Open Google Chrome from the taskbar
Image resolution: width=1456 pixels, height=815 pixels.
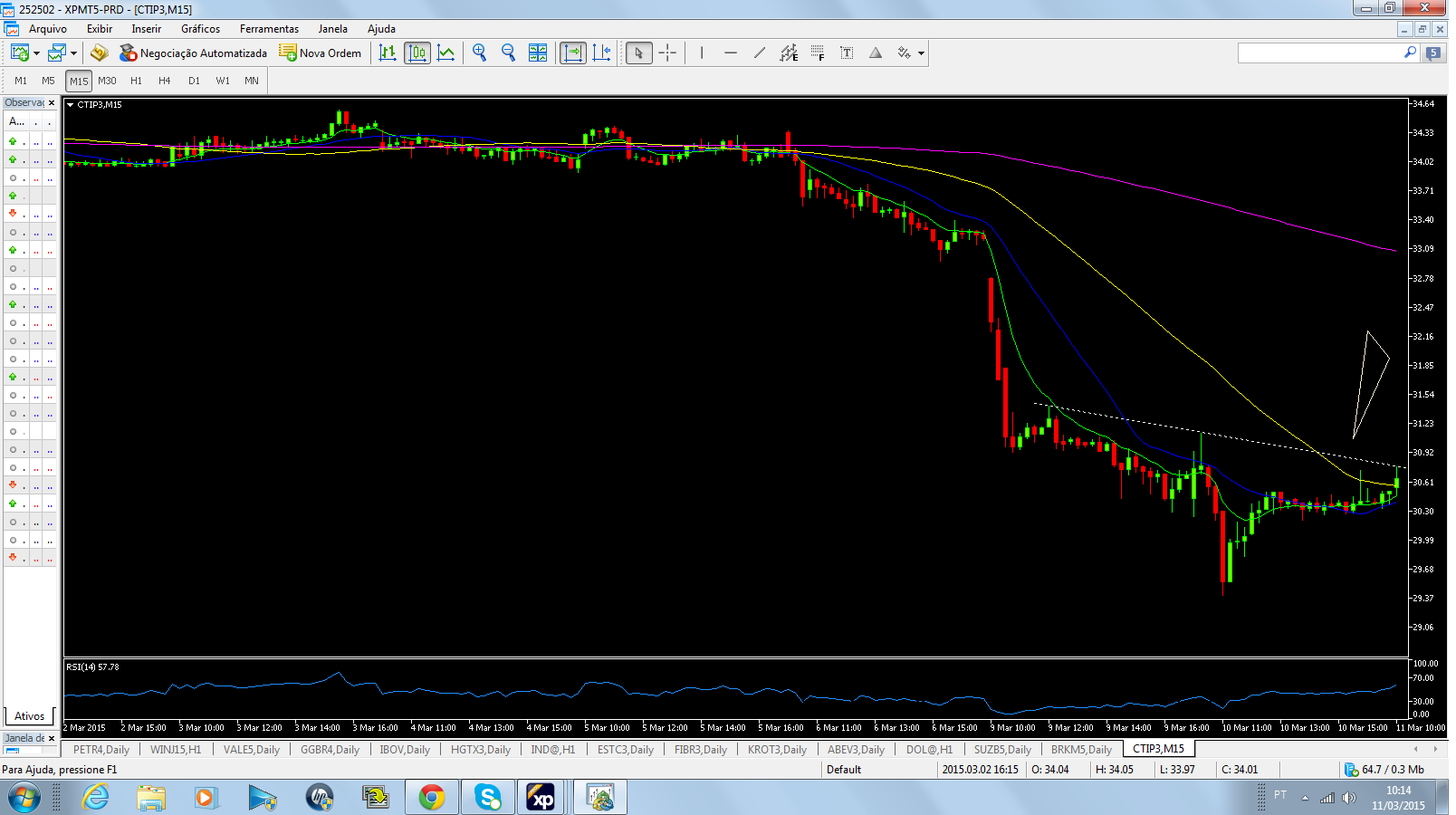point(432,798)
